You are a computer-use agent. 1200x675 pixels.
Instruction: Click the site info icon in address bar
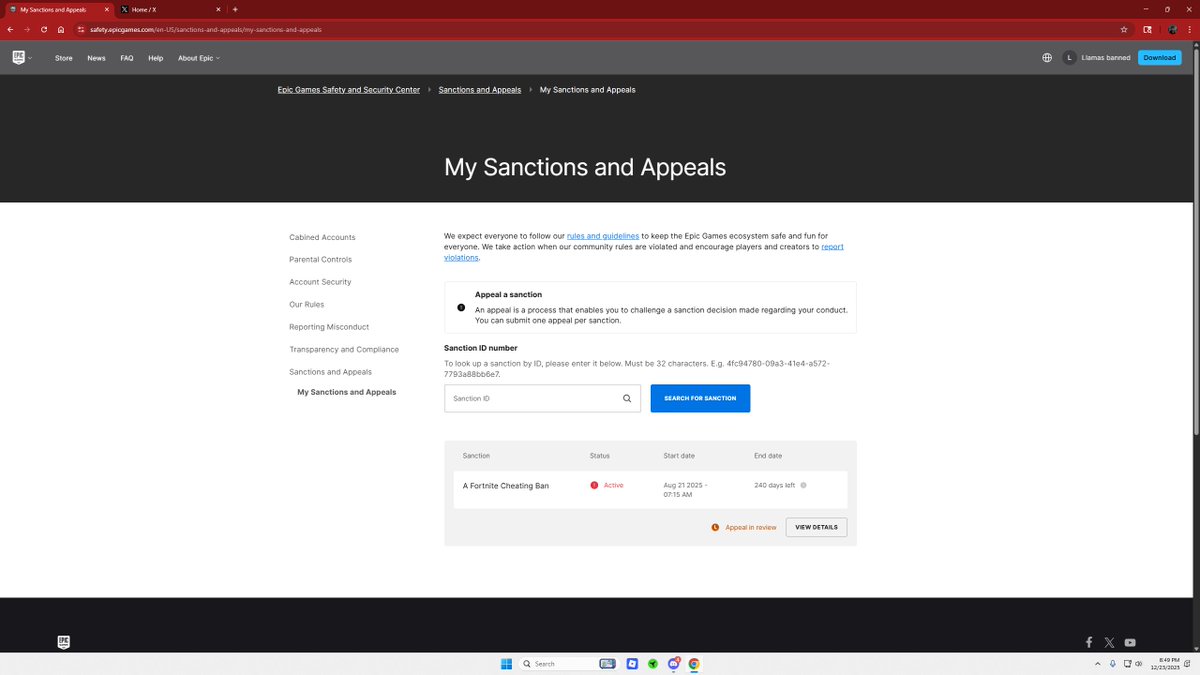(x=82, y=29)
